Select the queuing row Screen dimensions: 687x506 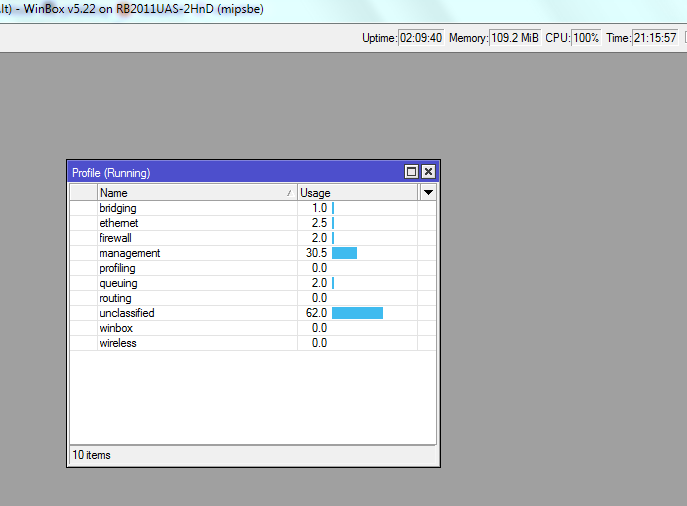[x=253, y=283]
